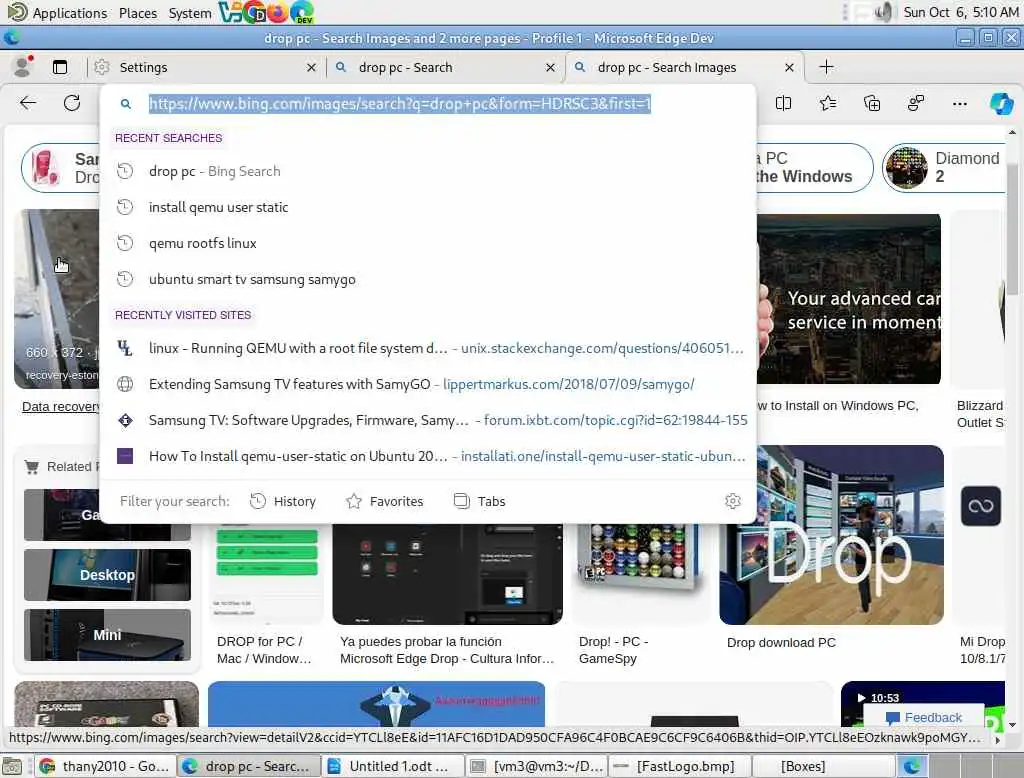This screenshot has height=778, width=1024.
Task: Open 'Samsung TV: Software Upgrades, Firmware' site
Action: point(428,420)
